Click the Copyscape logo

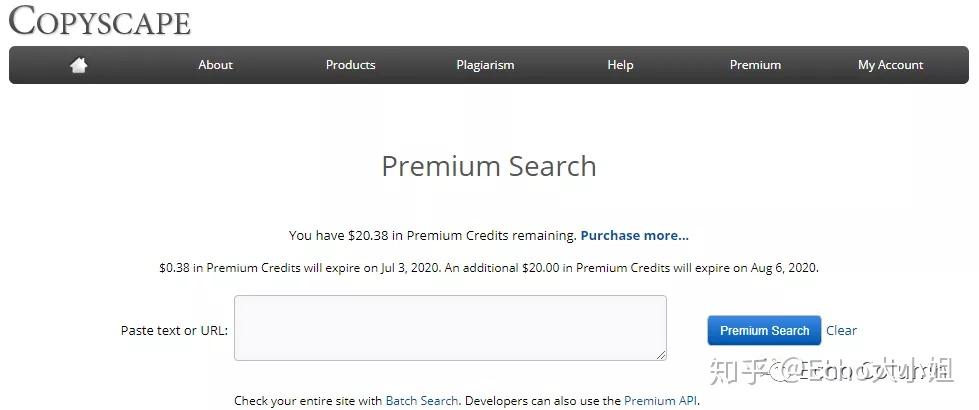[x=99, y=21]
